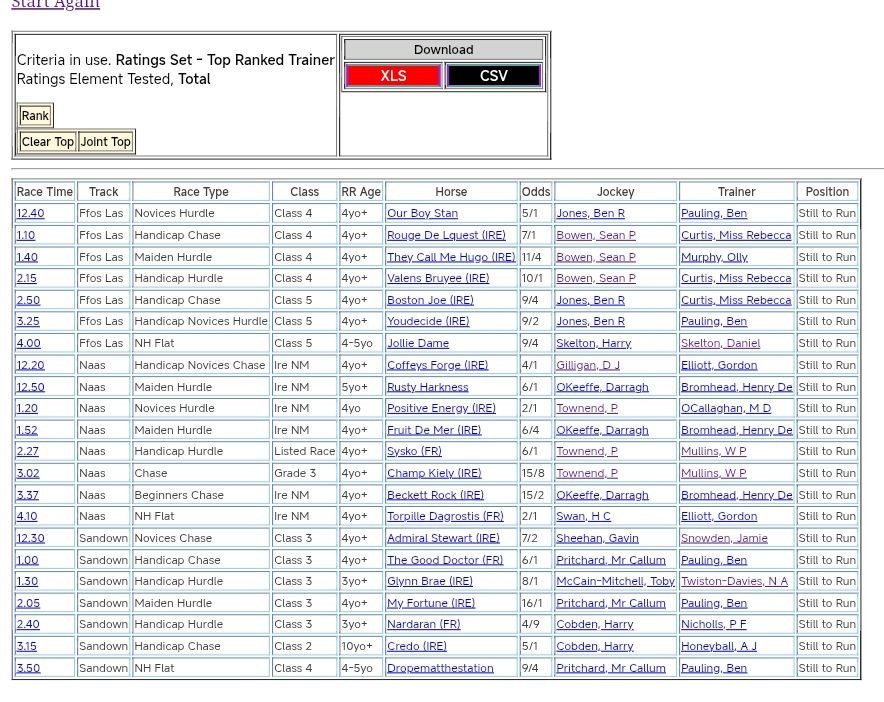
Task: Open jockey McCain-Mitchell, Toby link
Action: click(615, 581)
